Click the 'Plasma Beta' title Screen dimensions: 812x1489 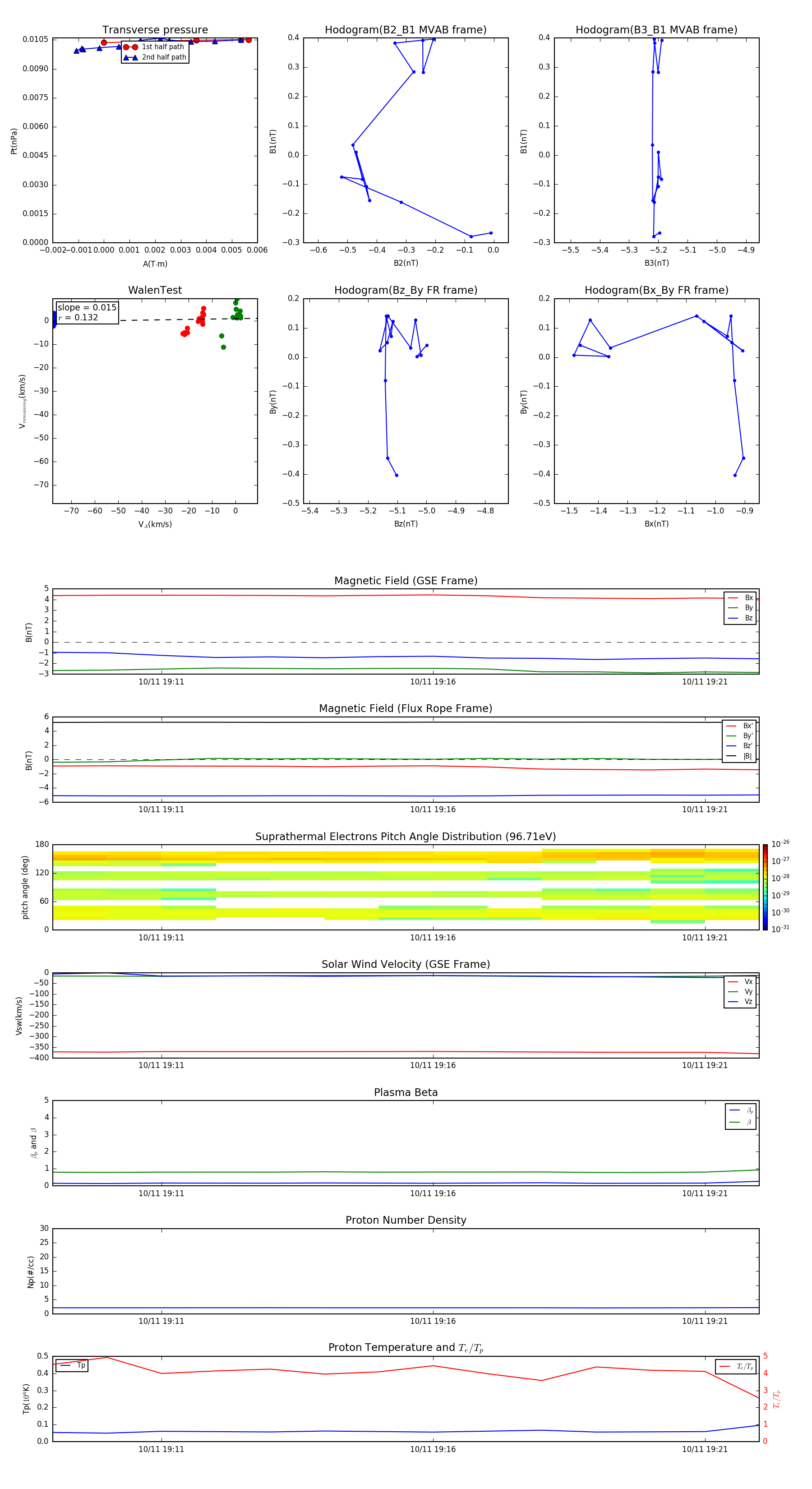point(406,1092)
